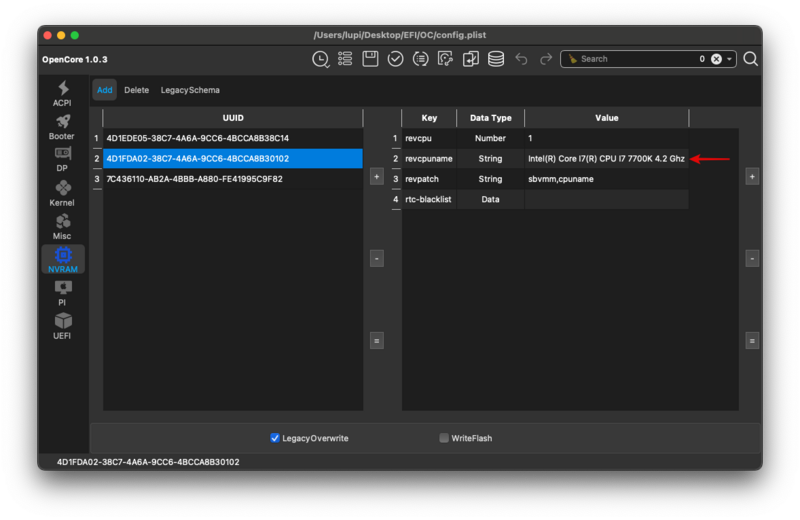Switch to the Delete tab
This screenshot has height=520, width=800.
click(x=137, y=90)
